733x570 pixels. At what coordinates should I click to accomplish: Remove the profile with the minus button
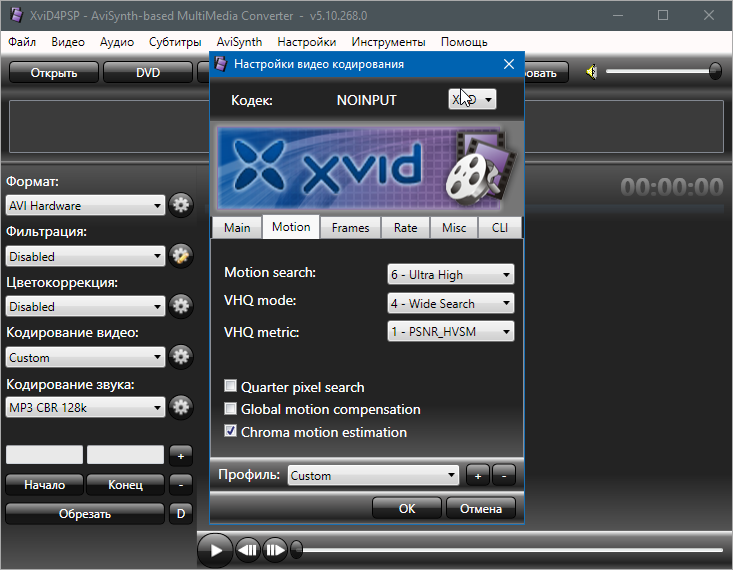[x=504, y=476]
